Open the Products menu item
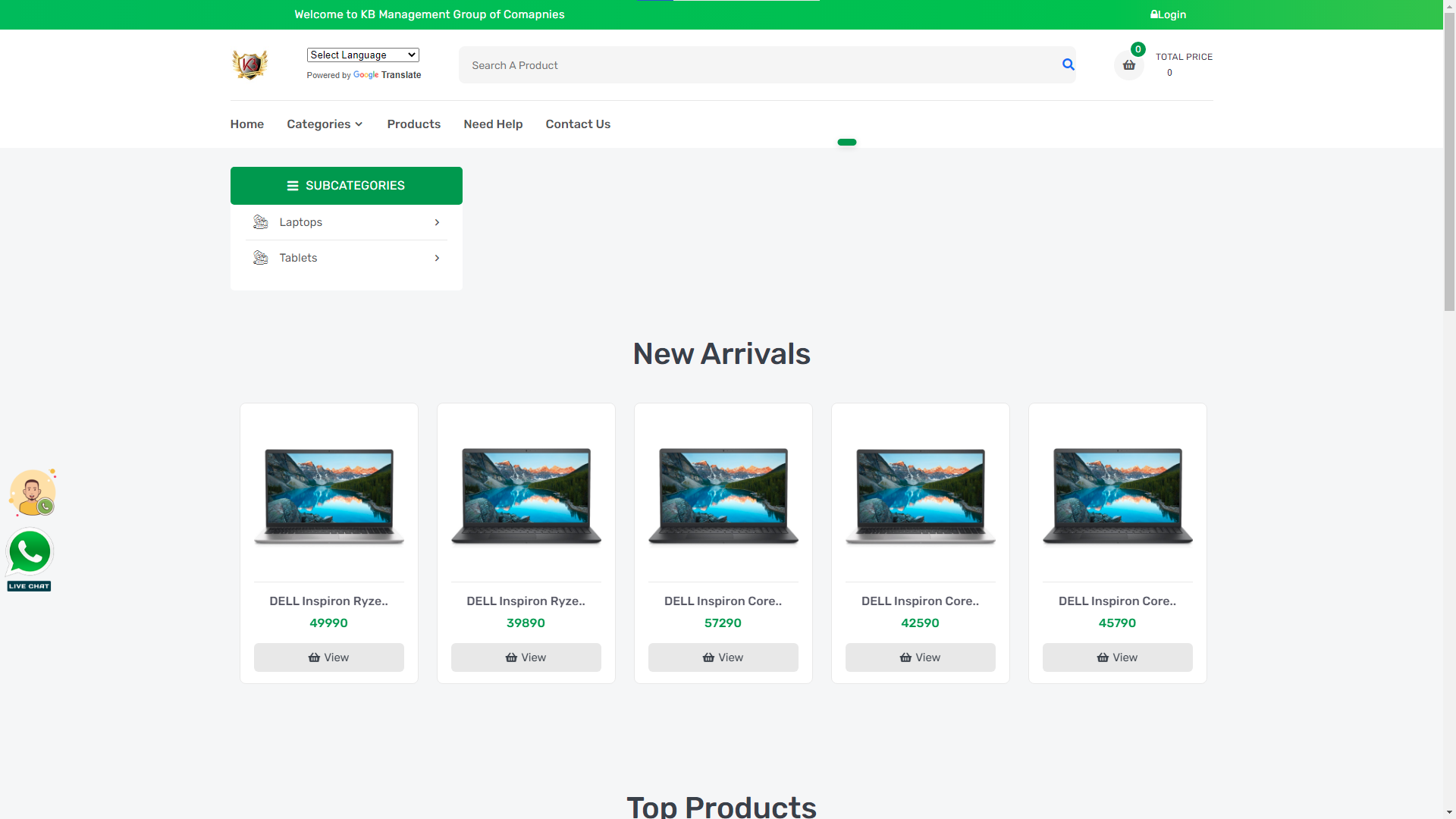Screen dimensions: 1456x819 click(x=413, y=124)
